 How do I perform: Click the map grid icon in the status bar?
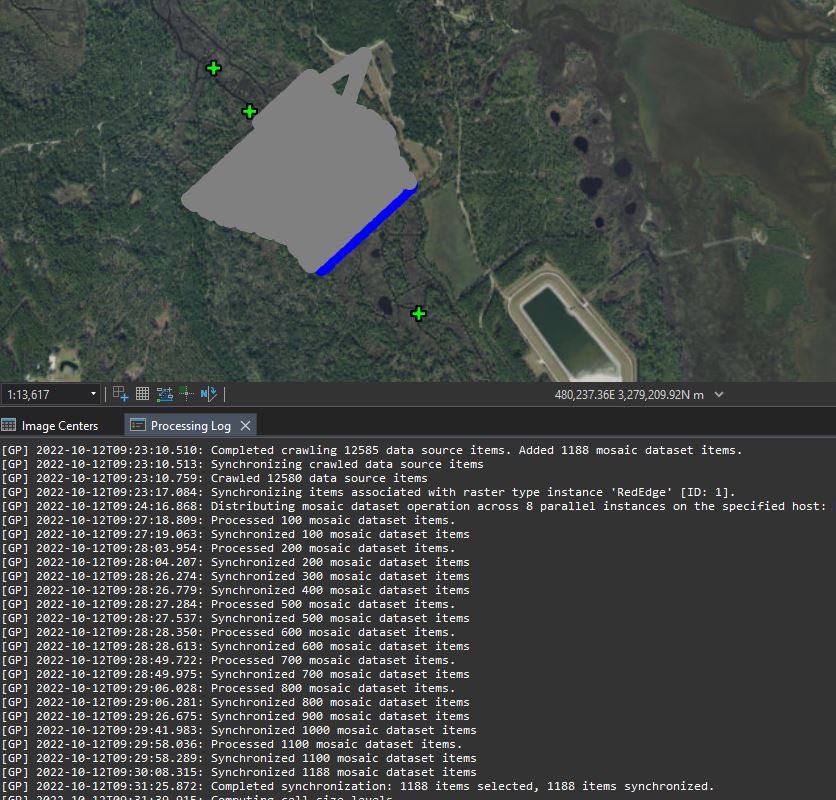(141, 393)
